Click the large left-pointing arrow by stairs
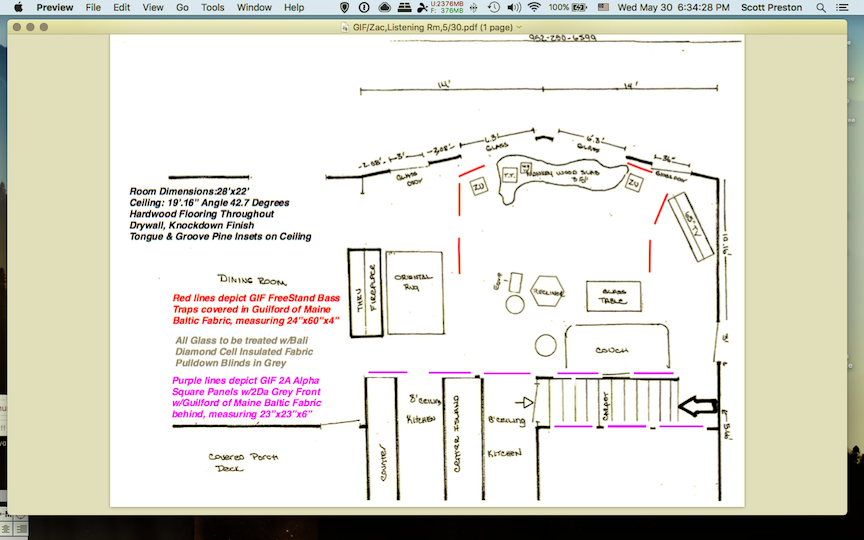This screenshot has width=864, height=540. tap(697, 406)
